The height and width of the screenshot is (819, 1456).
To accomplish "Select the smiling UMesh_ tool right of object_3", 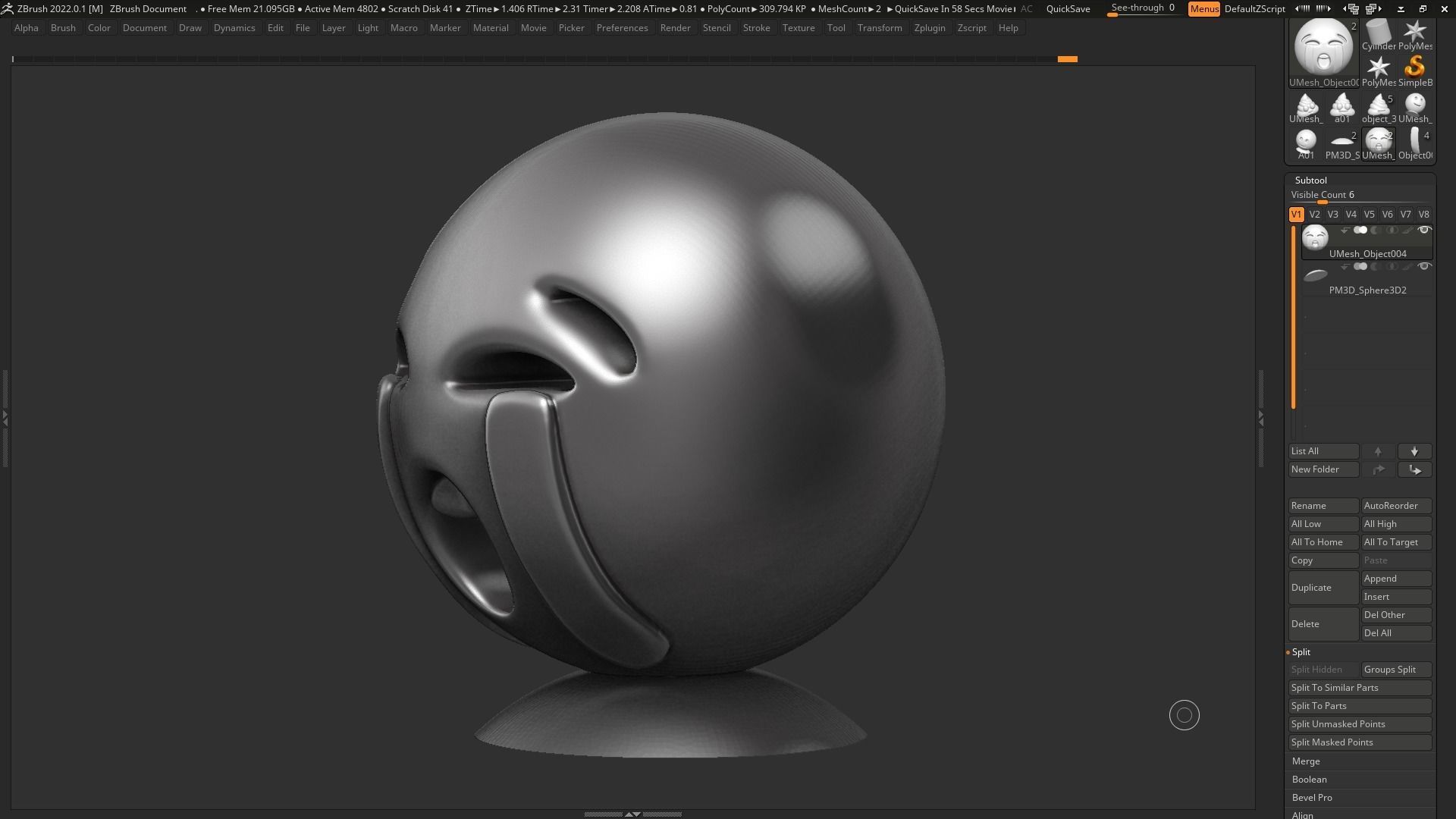I will coord(1415,108).
